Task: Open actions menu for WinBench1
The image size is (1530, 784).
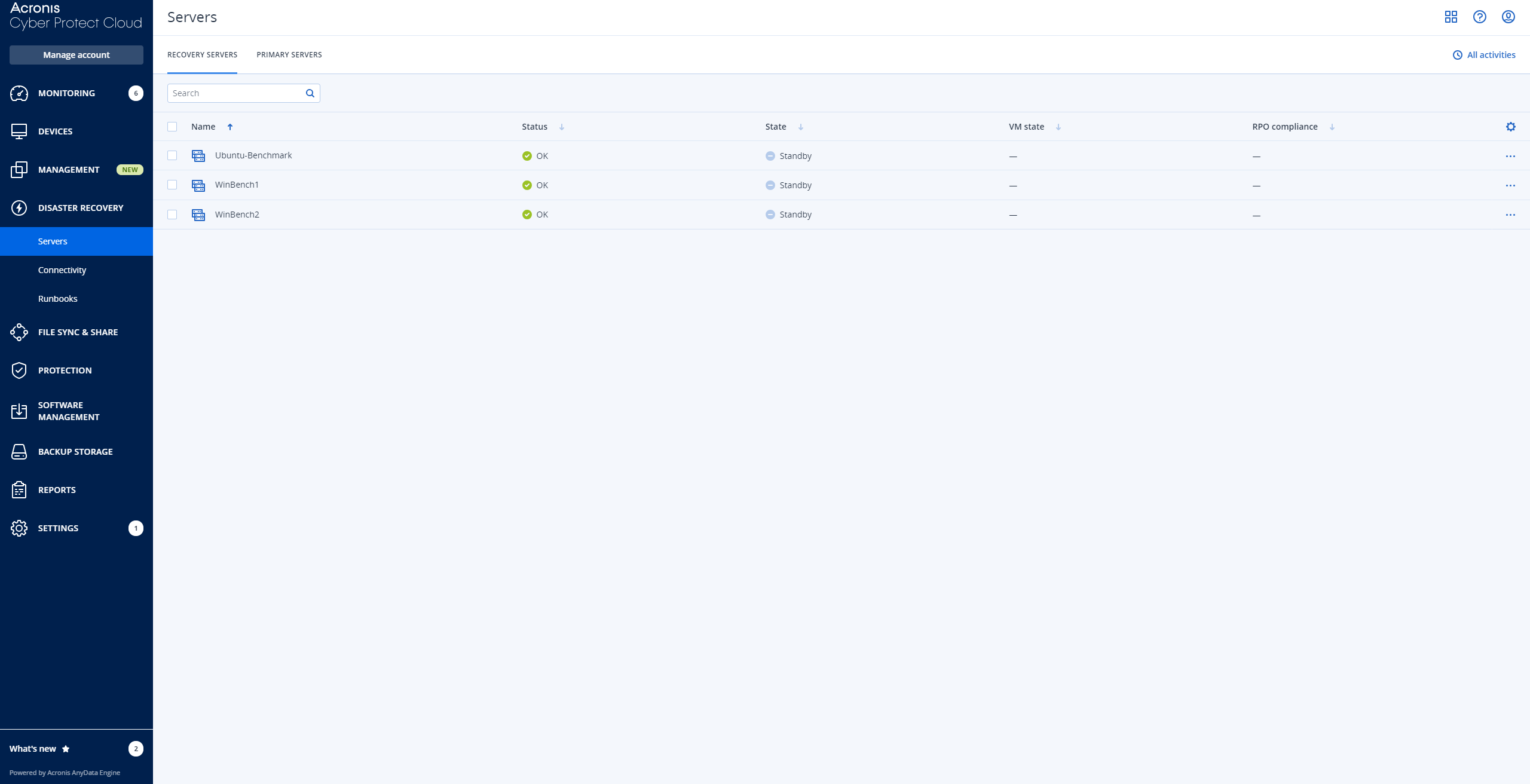Action: (1510, 185)
